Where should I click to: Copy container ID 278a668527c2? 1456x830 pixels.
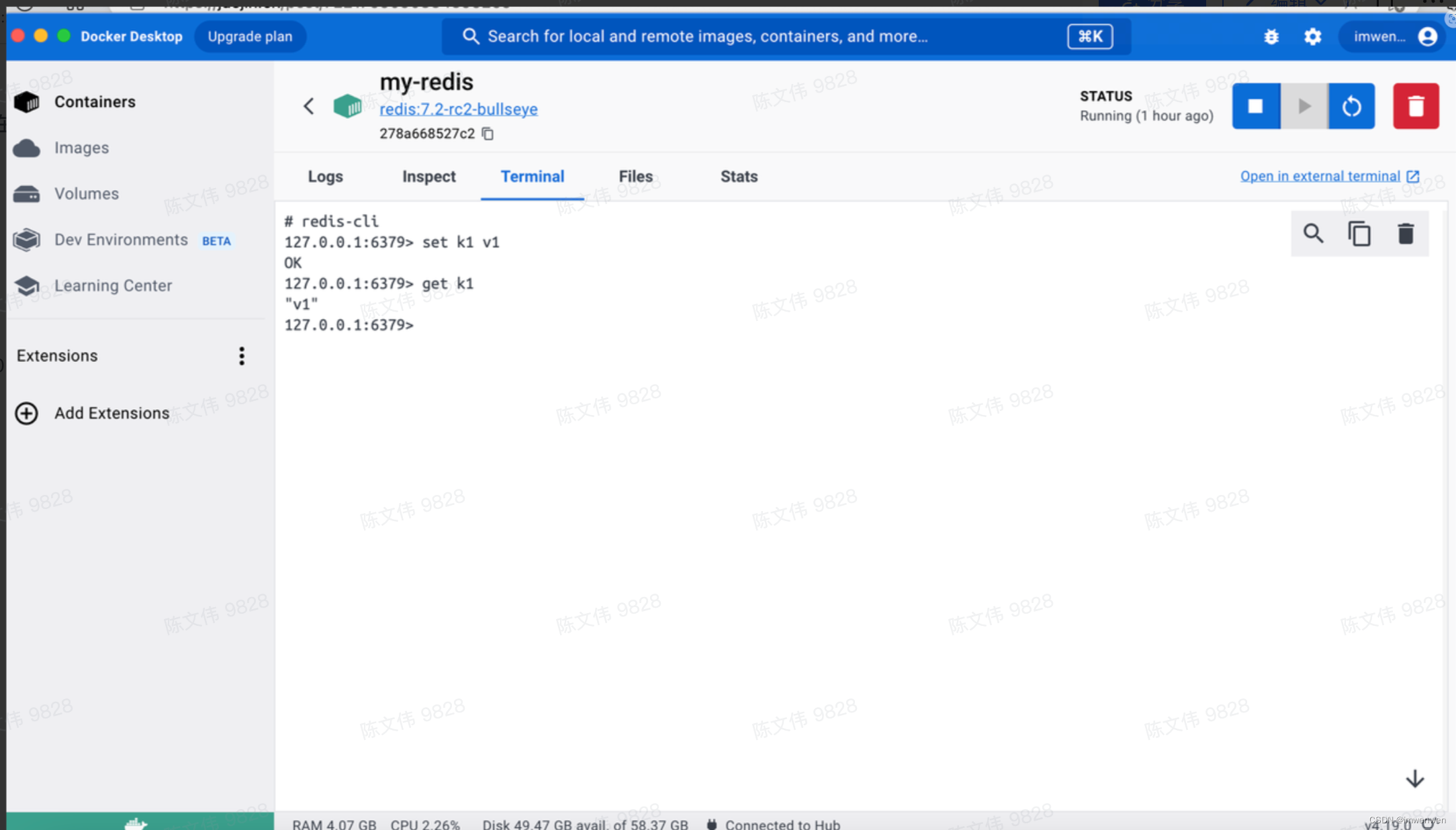pos(488,134)
